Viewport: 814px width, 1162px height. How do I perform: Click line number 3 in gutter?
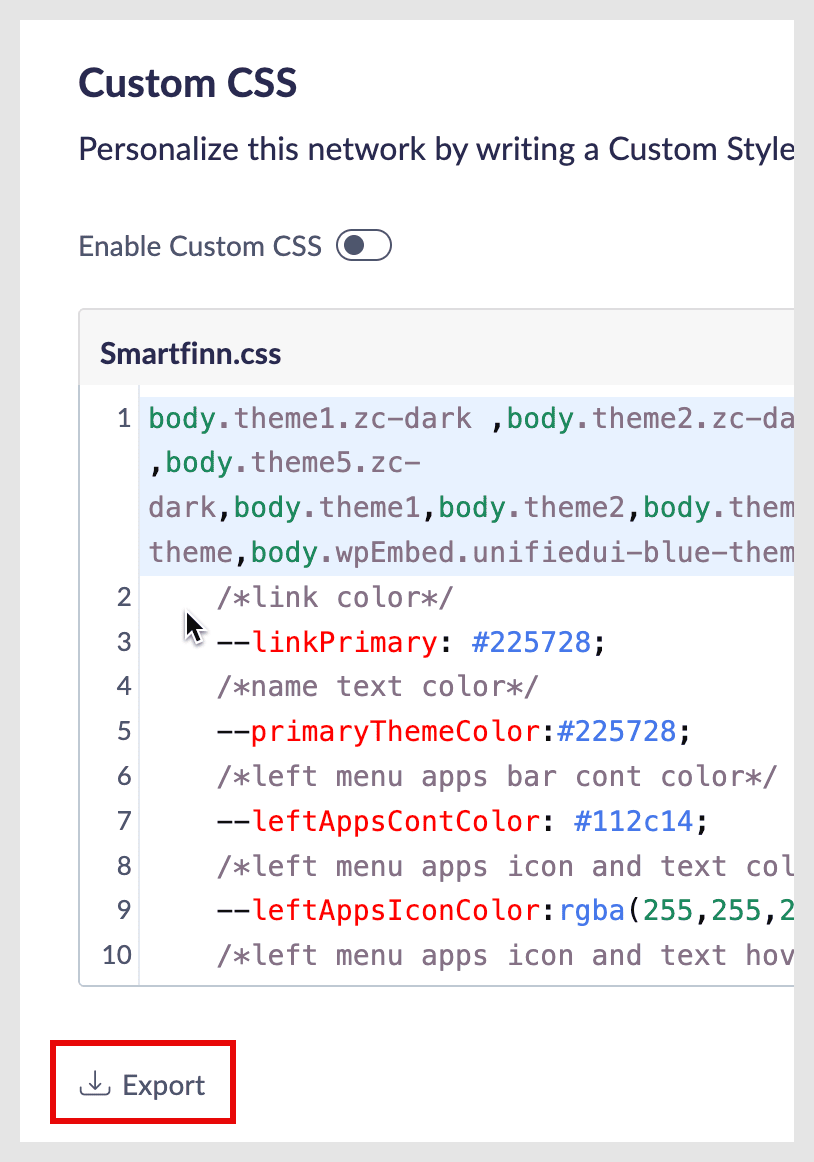pyautogui.click(x=124, y=642)
